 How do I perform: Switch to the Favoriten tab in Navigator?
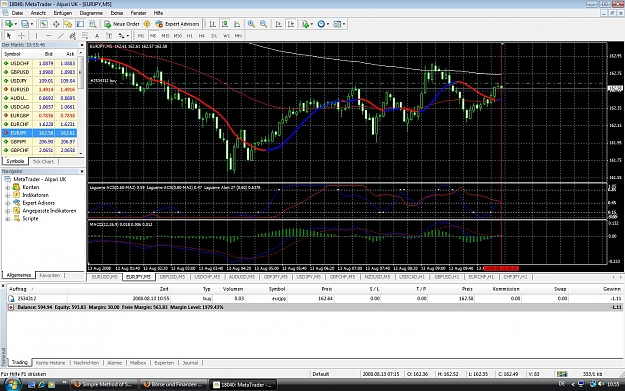click(x=50, y=275)
